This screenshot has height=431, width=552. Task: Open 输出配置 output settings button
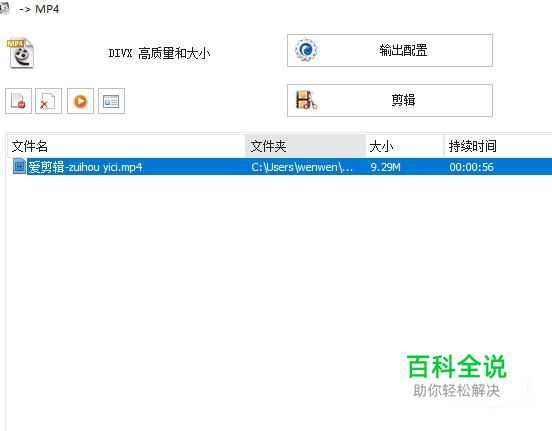[390, 50]
